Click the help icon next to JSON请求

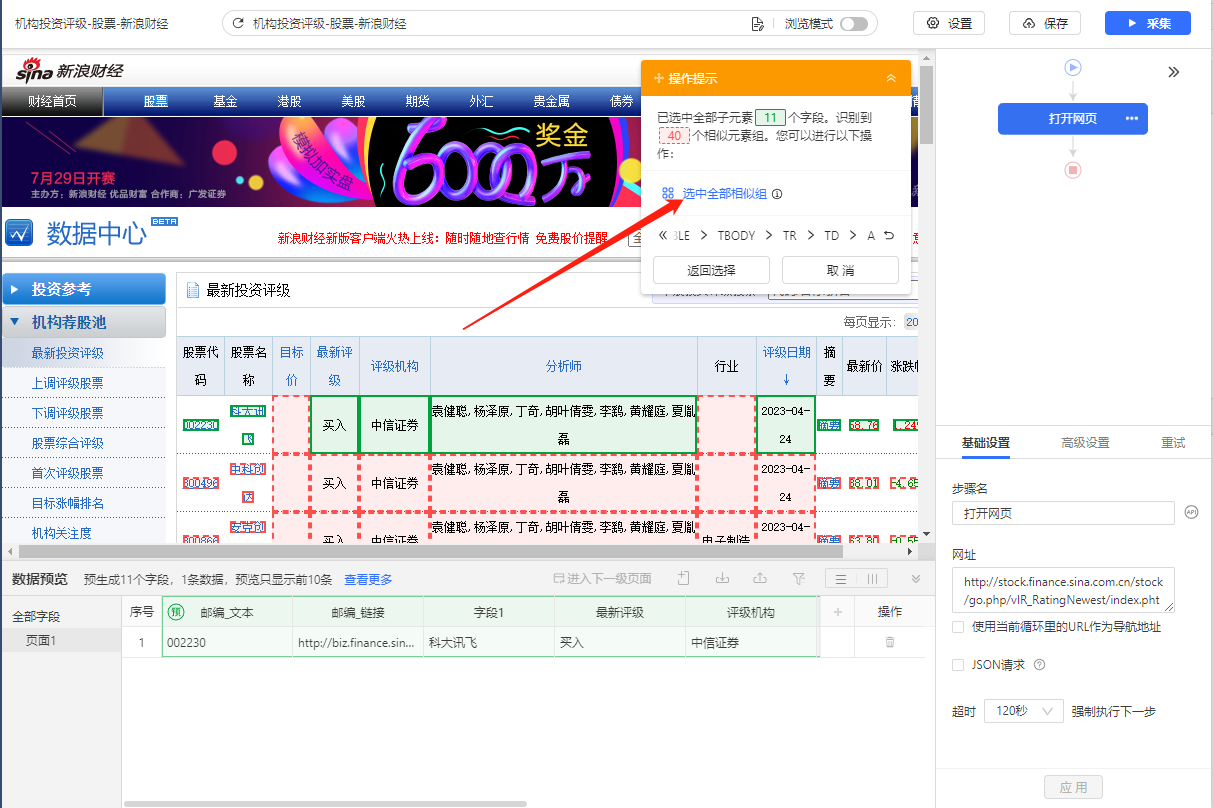pos(1039,665)
